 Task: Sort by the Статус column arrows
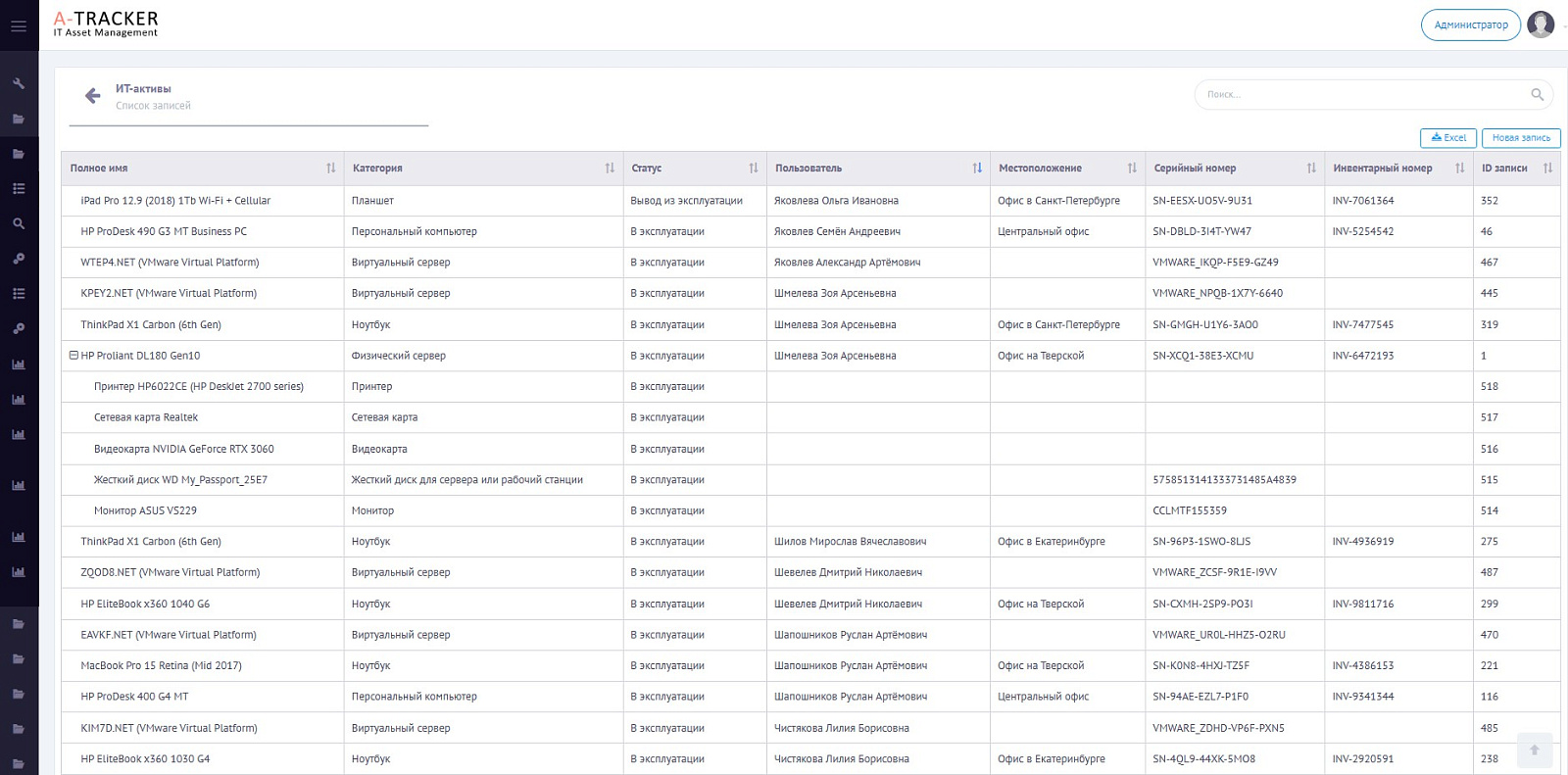coord(753,169)
